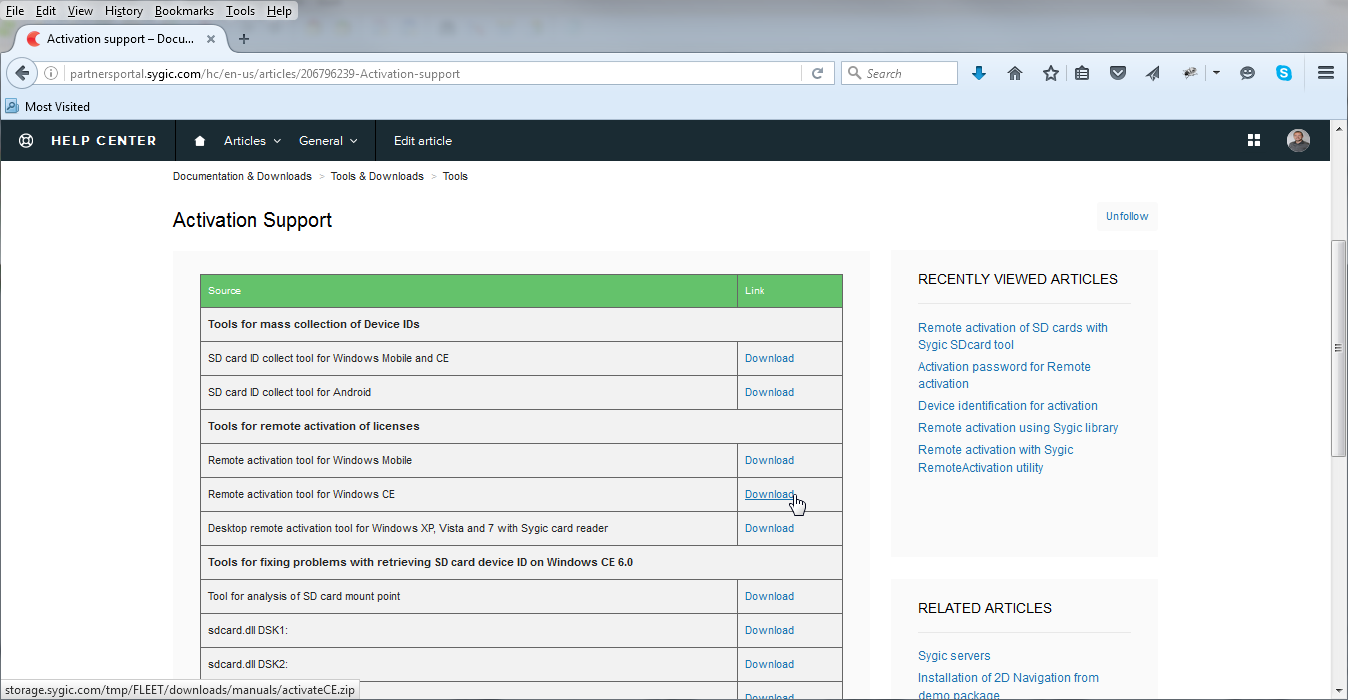Click the Help Center lifebuoy logo
Viewport: 1348px width, 700px height.
coord(26,141)
